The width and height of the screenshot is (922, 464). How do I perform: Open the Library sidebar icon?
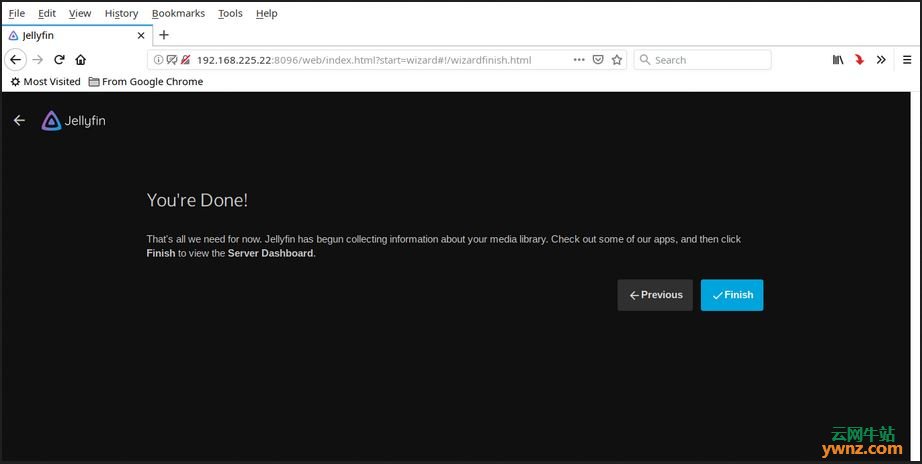pos(838,59)
